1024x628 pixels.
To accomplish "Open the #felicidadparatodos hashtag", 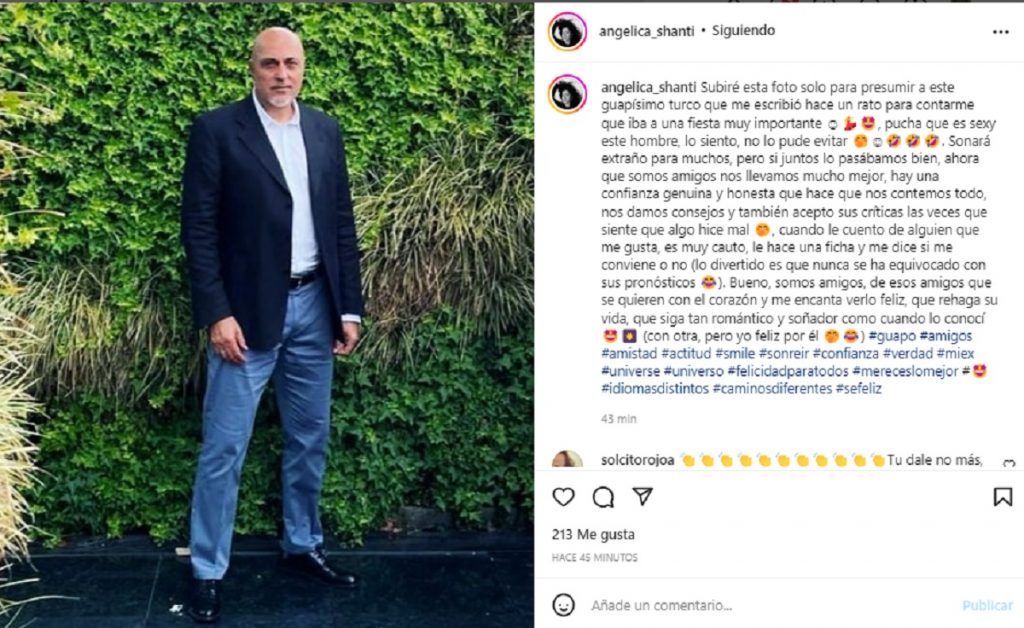I will [x=788, y=371].
